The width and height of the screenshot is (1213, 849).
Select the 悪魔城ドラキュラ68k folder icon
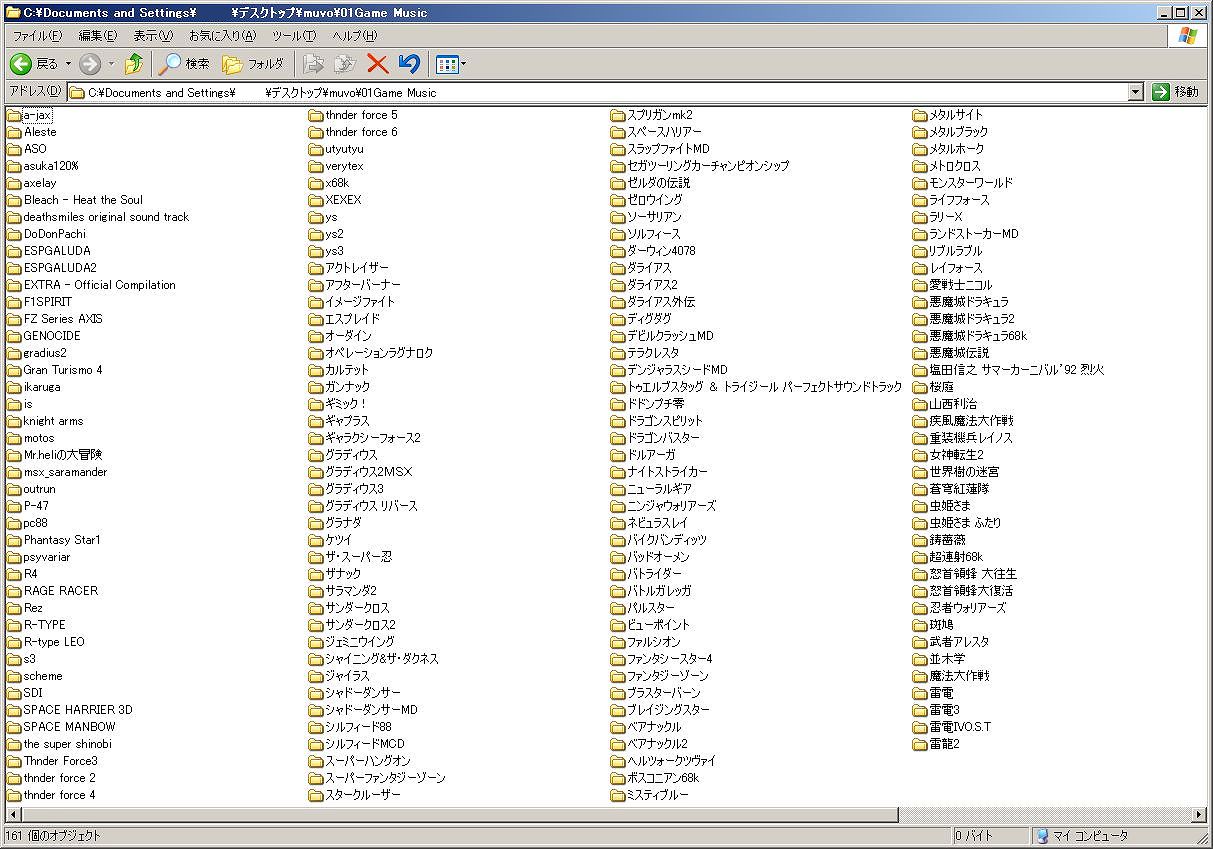point(919,336)
